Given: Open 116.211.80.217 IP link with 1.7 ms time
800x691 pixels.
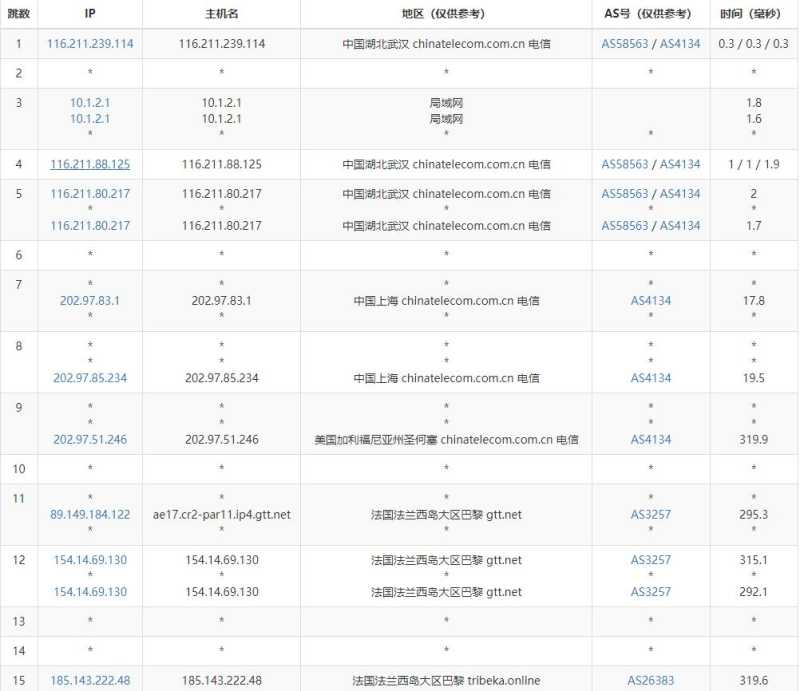Looking at the screenshot, I should (90, 226).
